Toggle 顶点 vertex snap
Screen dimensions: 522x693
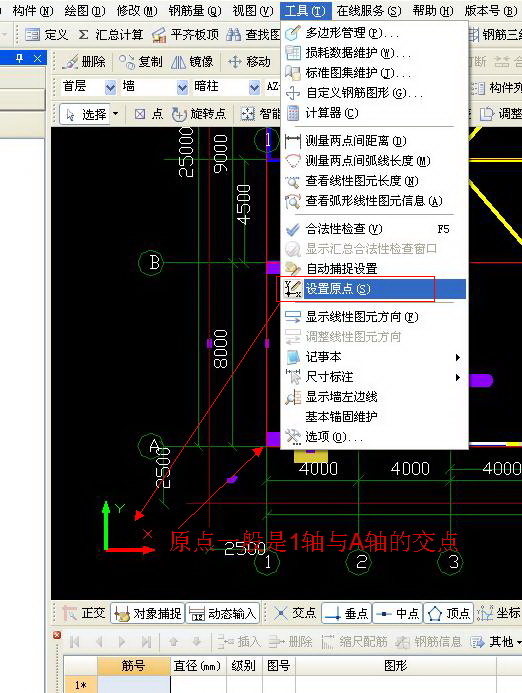(449, 613)
